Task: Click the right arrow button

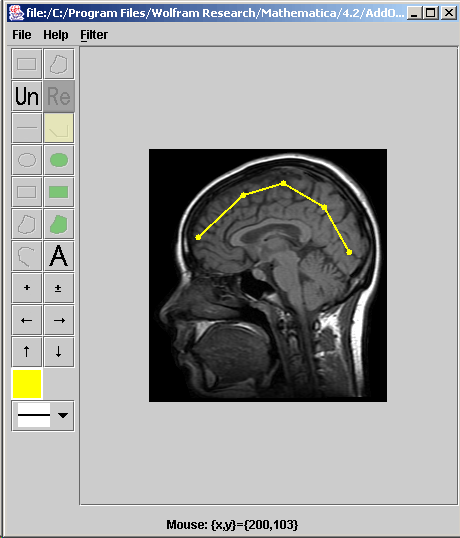Action: point(59,320)
